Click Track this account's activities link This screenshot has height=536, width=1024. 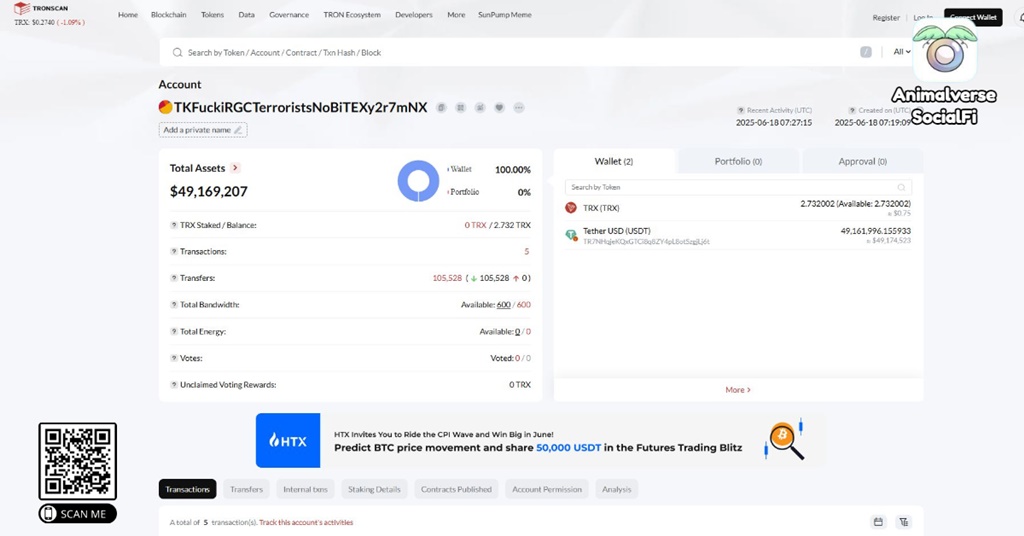click(x=306, y=522)
